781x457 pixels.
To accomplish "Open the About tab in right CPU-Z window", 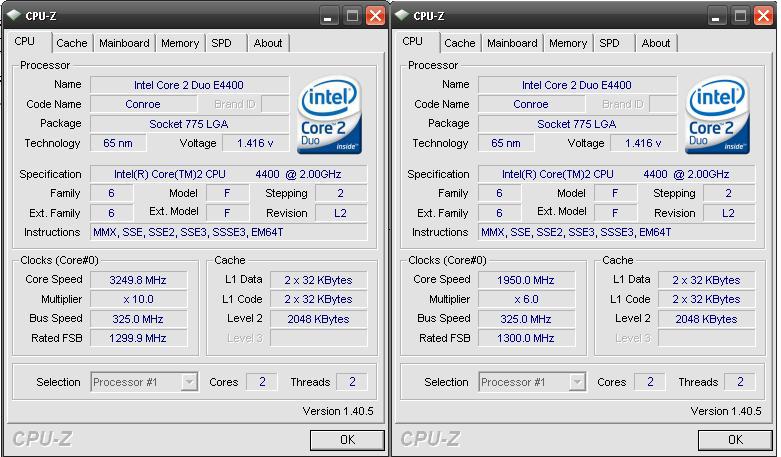I will click(x=656, y=43).
